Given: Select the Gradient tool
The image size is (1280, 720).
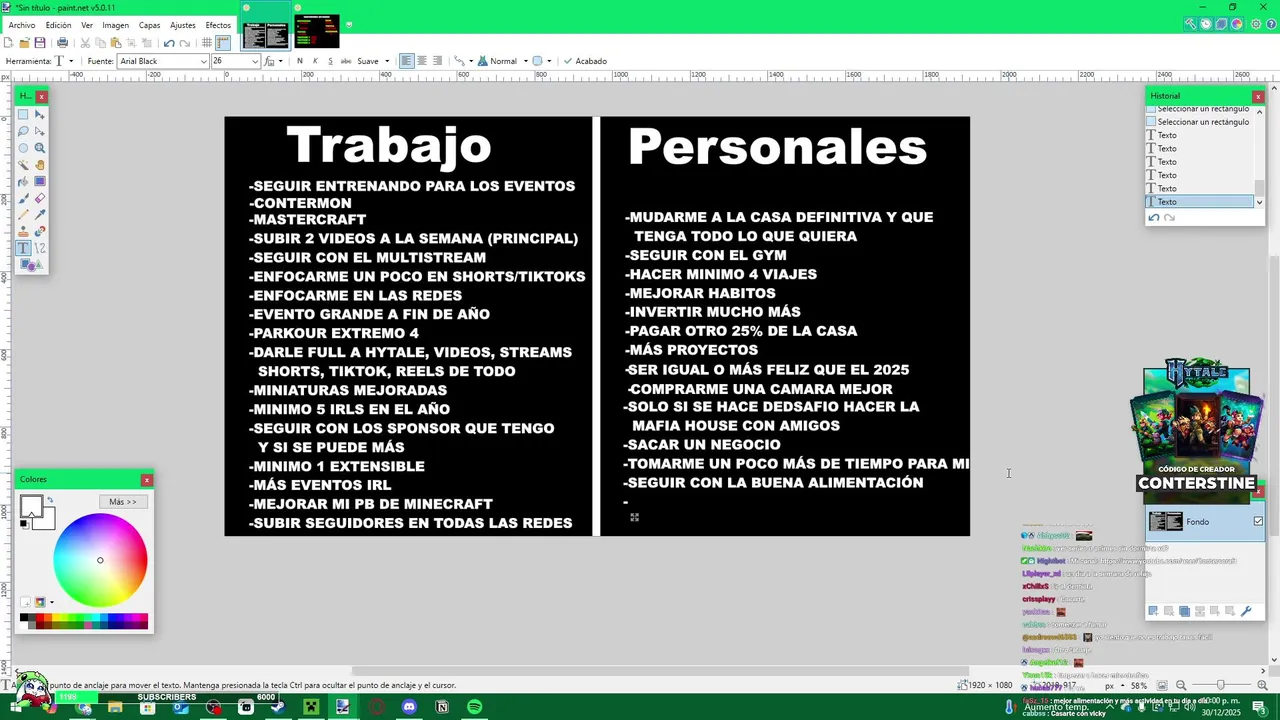Looking at the screenshot, I should point(40,181).
